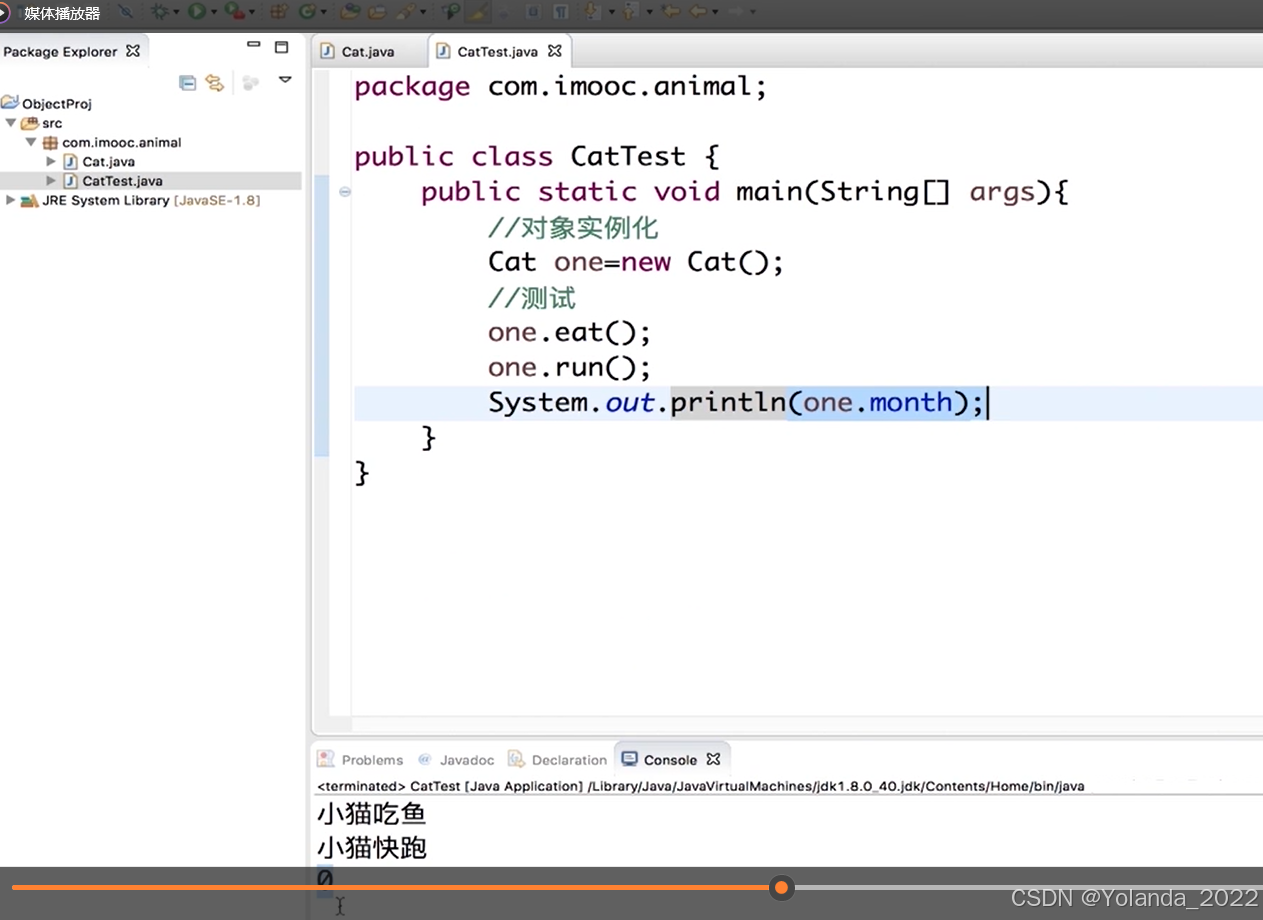
Task: Click the 'one.eat();' code line
Action: [569, 332]
